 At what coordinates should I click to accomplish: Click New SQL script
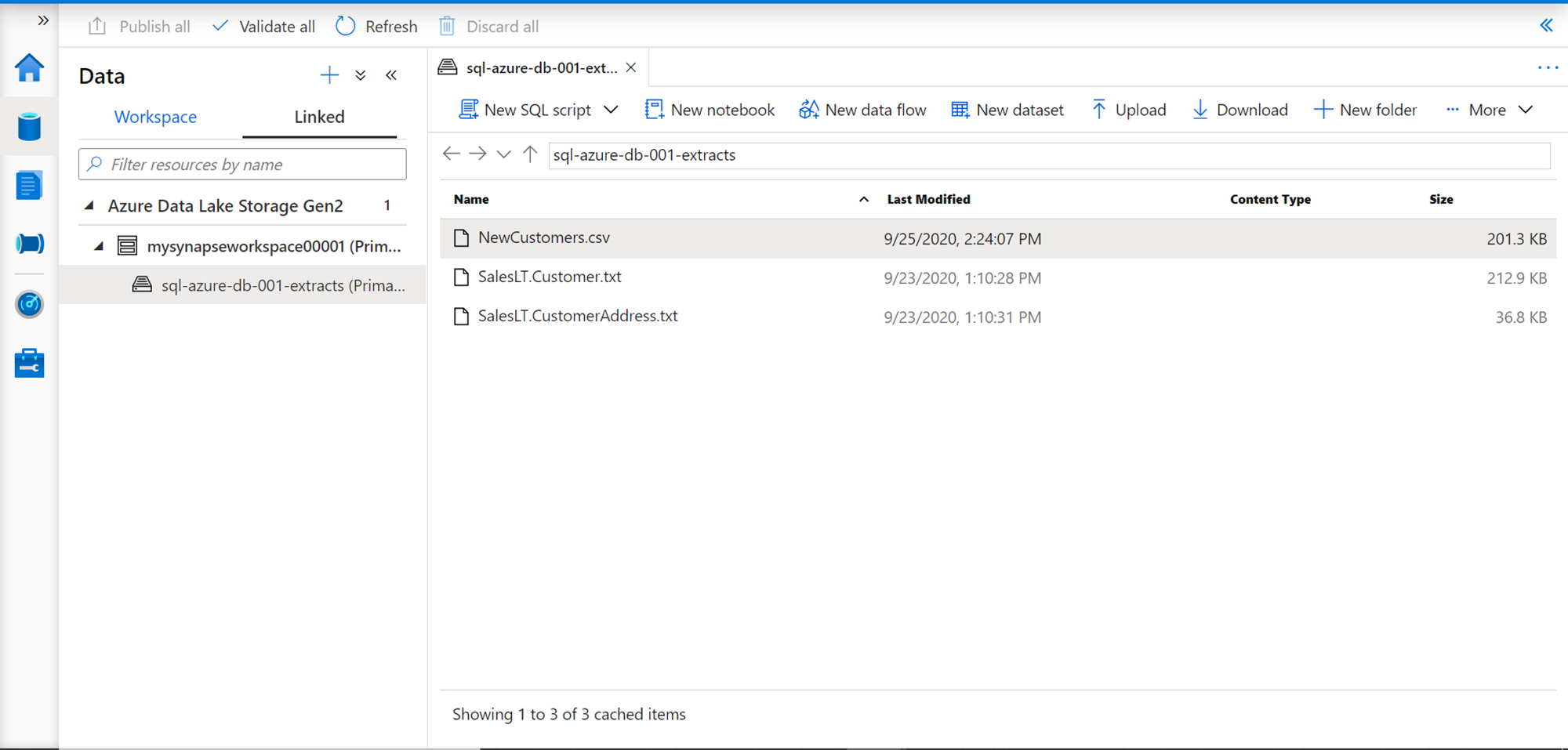click(525, 110)
